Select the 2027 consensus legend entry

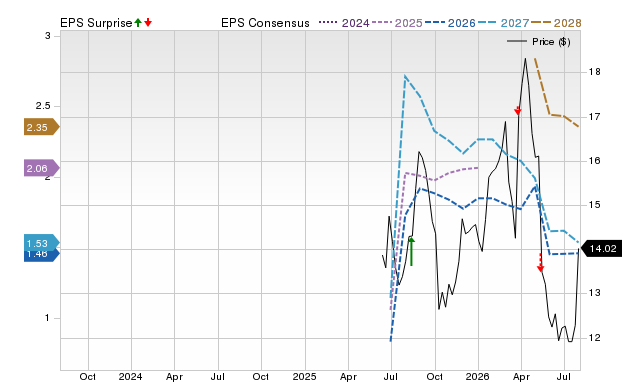[x=503, y=23]
